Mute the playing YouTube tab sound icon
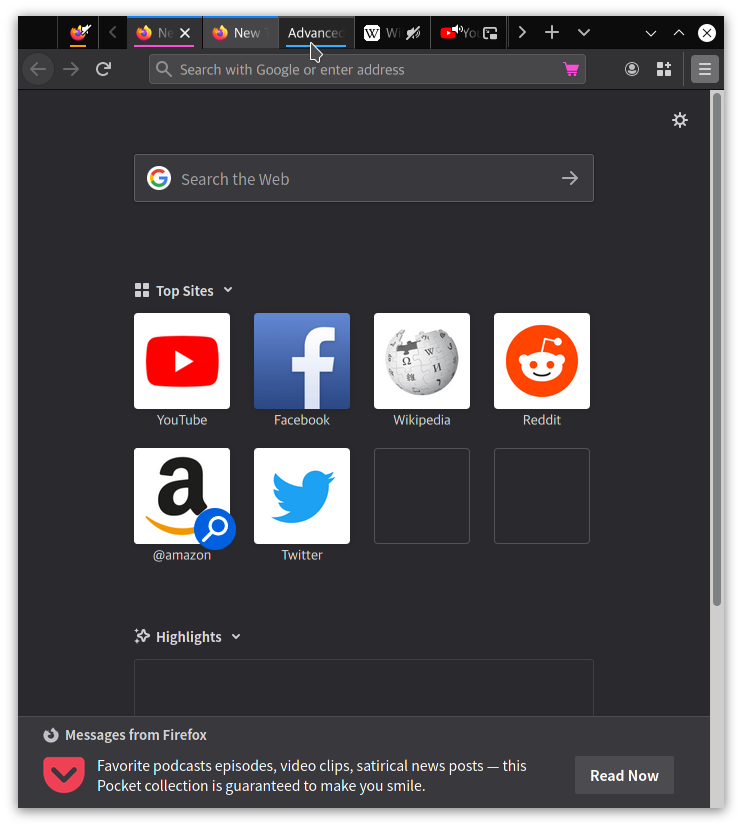 coord(457,29)
